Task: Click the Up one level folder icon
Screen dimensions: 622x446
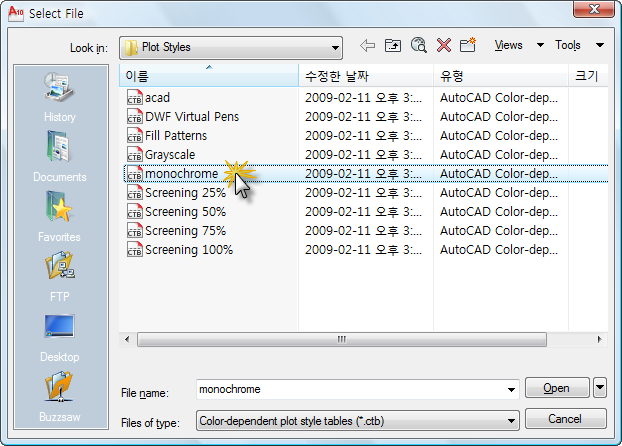Action: coord(393,46)
